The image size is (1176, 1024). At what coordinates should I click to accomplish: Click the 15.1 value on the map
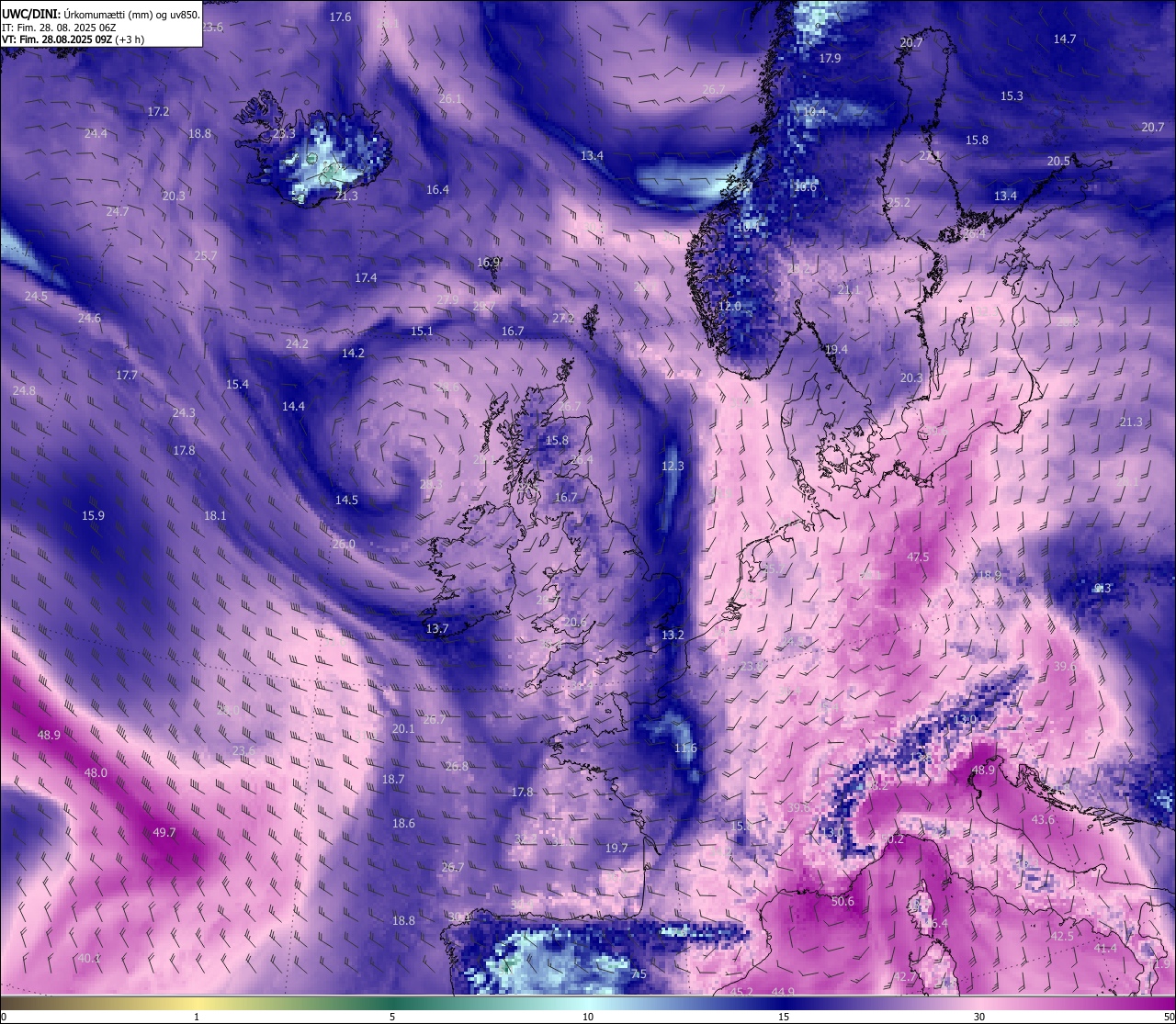tap(422, 332)
